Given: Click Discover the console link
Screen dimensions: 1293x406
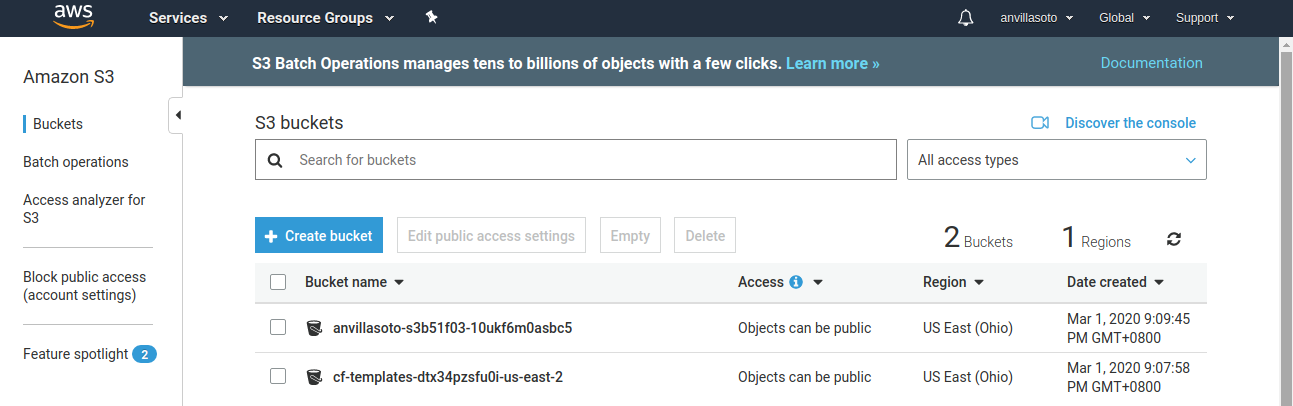Looking at the screenshot, I should (x=1130, y=123).
